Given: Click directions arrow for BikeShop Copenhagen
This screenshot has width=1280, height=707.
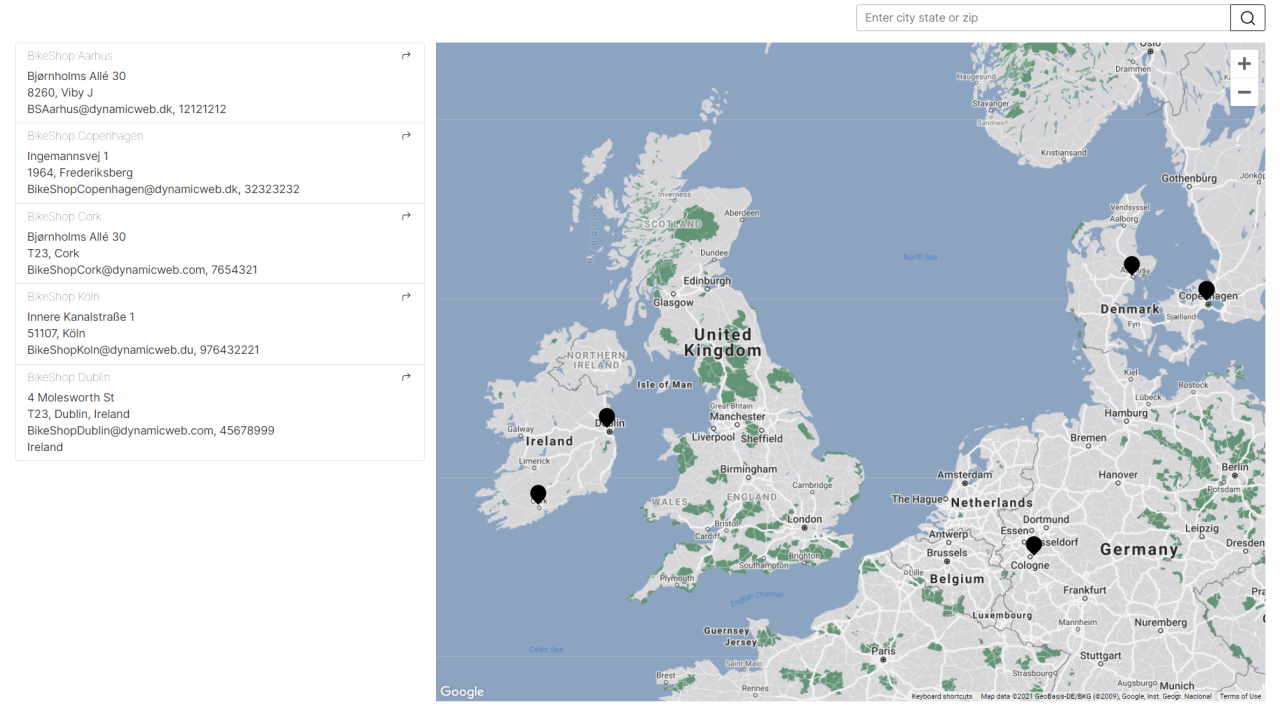Looking at the screenshot, I should tap(406, 136).
